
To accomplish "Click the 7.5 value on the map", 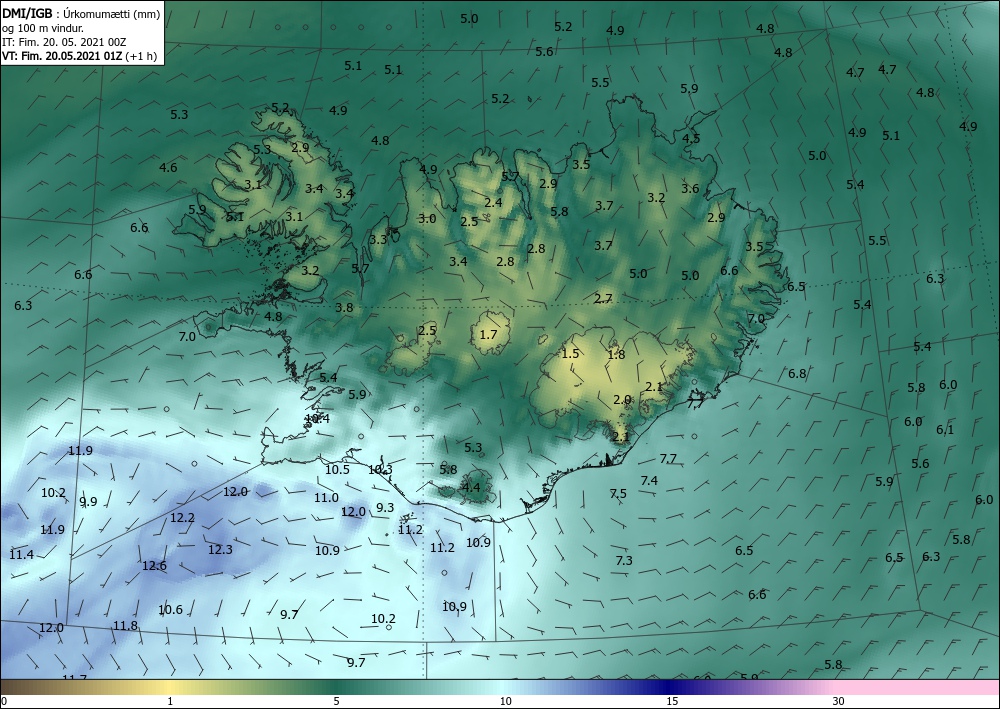I will [x=618, y=493].
